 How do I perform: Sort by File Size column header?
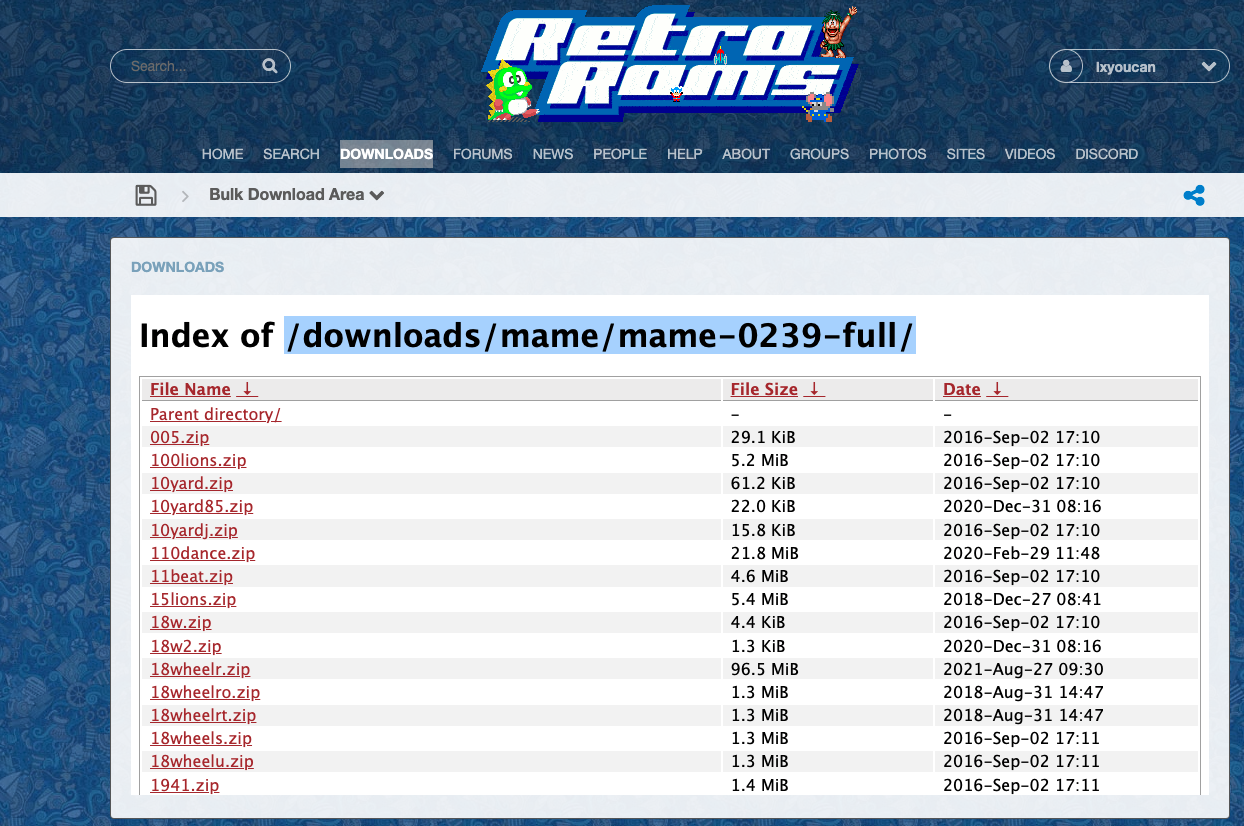coord(764,389)
